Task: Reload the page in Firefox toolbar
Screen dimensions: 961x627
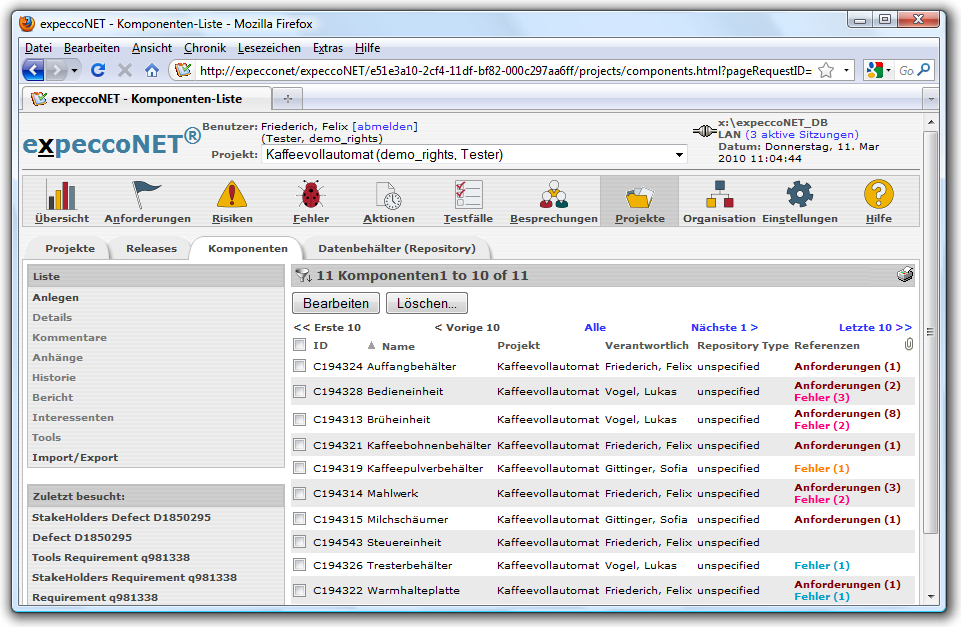Action: (98, 70)
